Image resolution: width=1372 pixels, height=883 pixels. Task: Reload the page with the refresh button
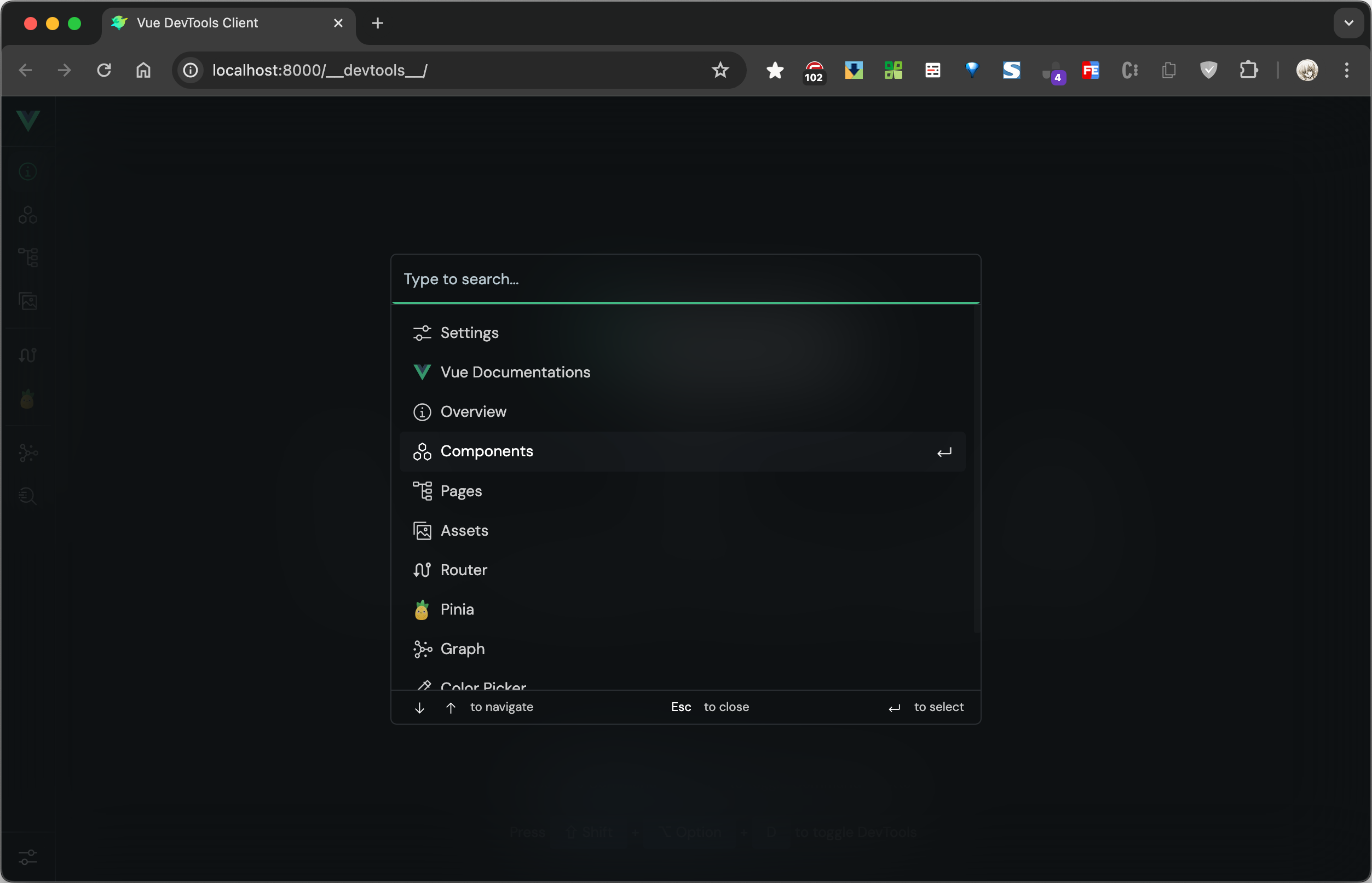(103, 71)
